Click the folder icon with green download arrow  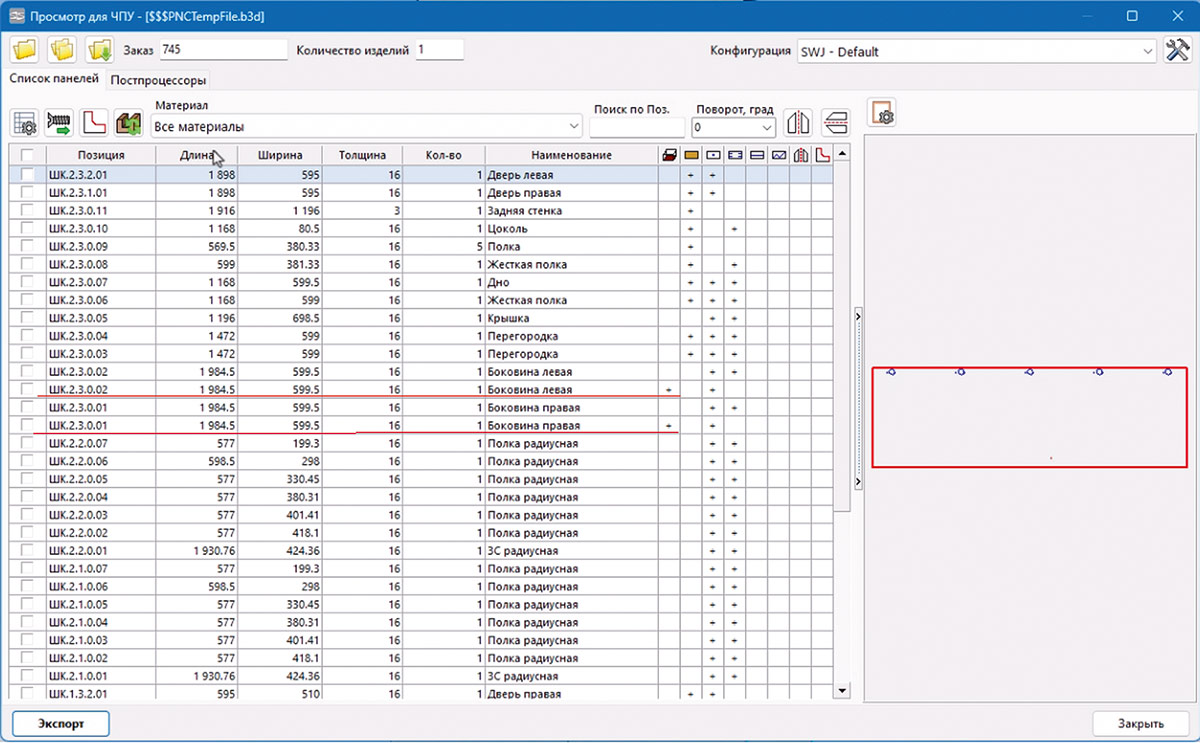99,50
